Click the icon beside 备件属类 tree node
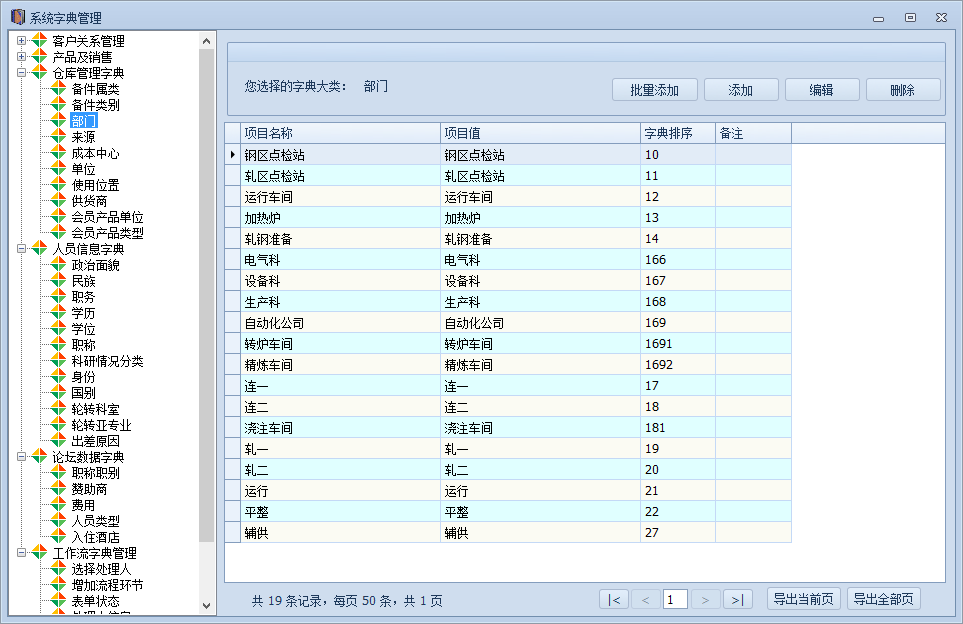The height and width of the screenshot is (624, 963). 58,89
